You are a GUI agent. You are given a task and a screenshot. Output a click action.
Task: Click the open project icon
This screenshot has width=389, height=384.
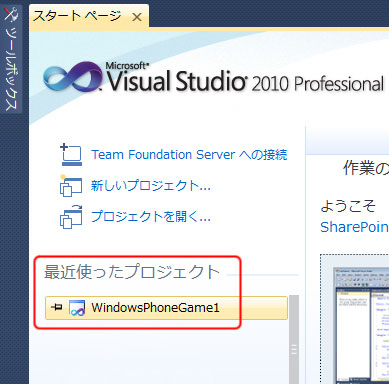(x=71, y=217)
